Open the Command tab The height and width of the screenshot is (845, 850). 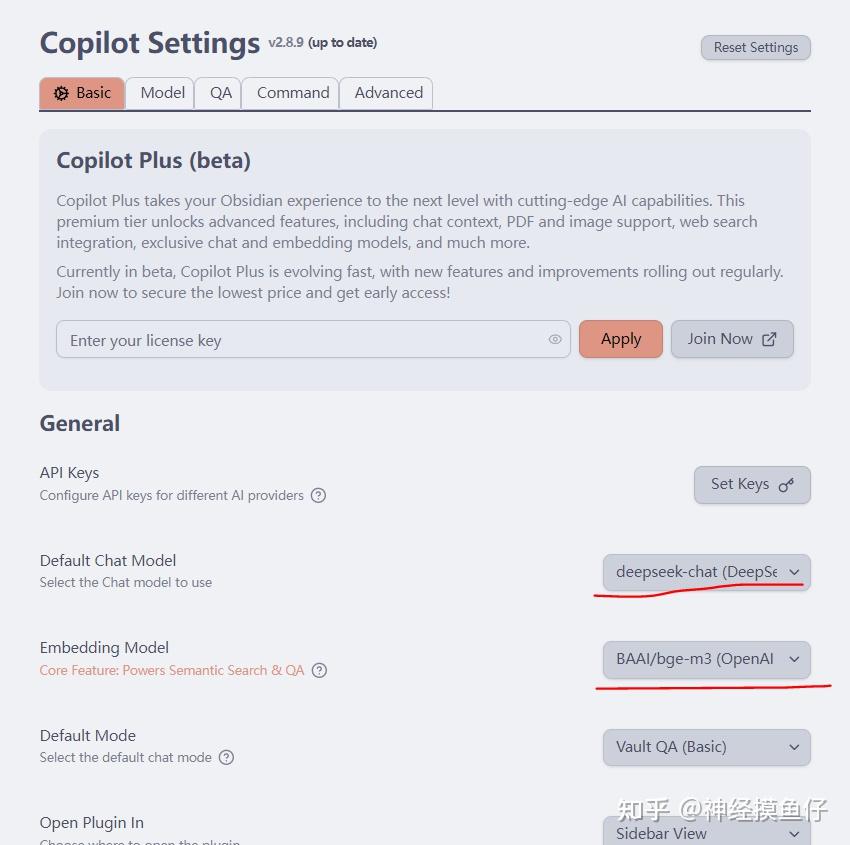pyautogui.click(x=290, y=92)
